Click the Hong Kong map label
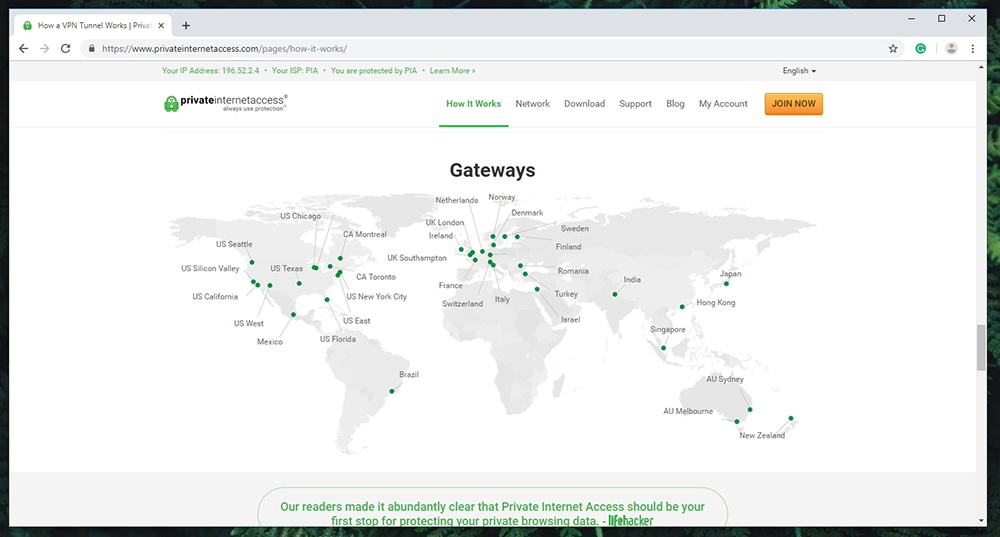The image size is (1000, 537). click(x=716, y=302)
